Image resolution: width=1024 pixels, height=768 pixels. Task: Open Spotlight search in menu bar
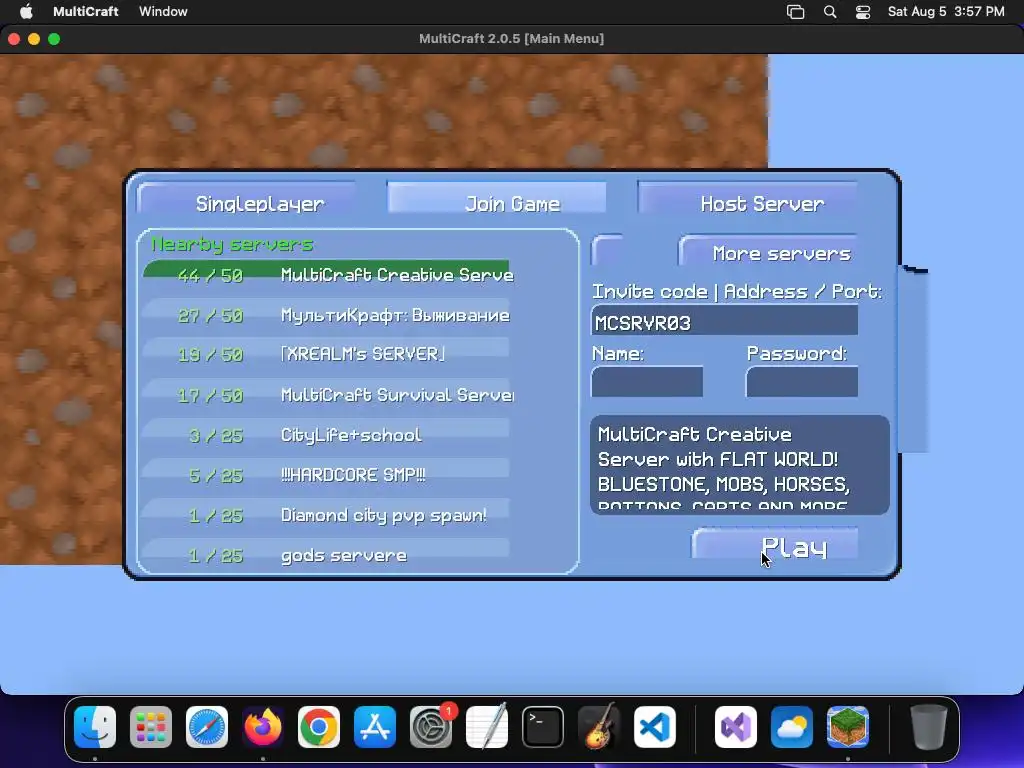[829, 12]
